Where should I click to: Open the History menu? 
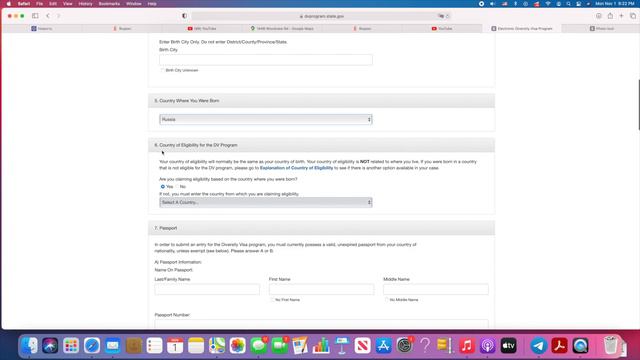85,4
